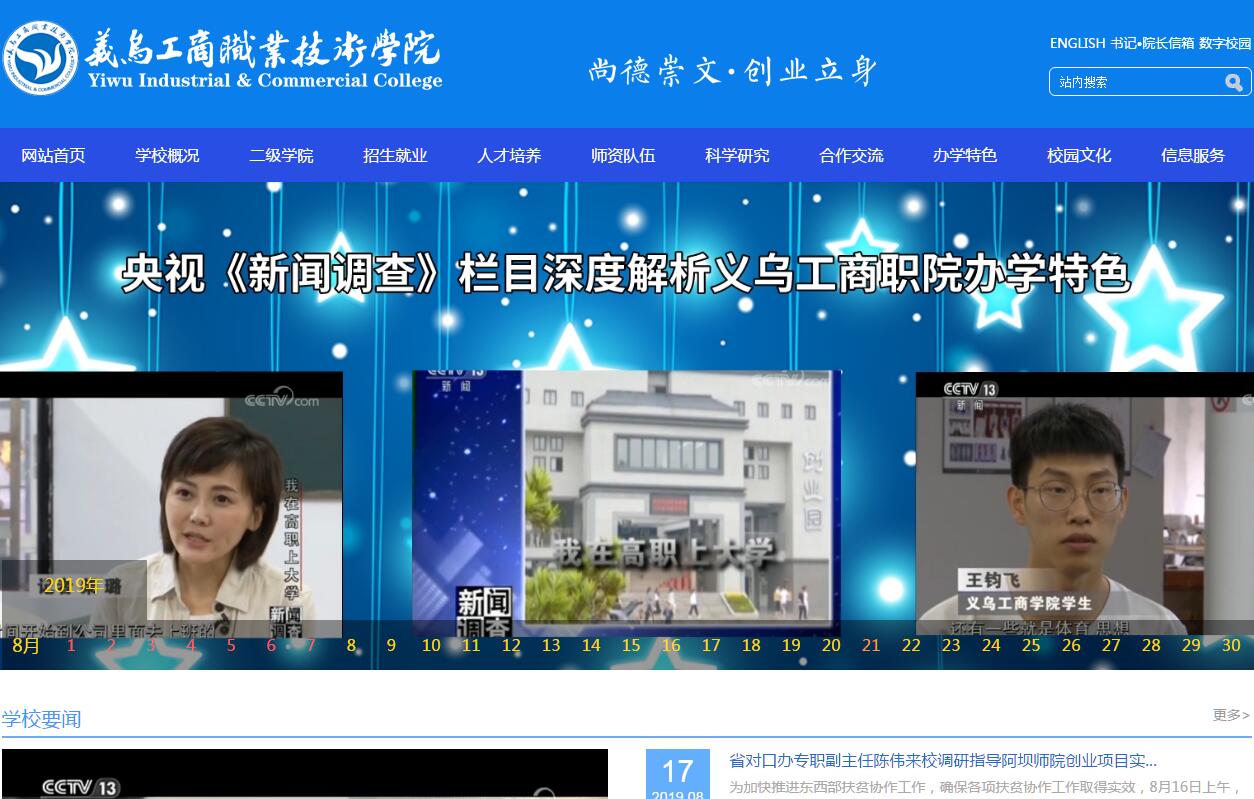1254x799 pixels.
Task: Open the 学校要闻 section heading
Action: tap(41, 718)
